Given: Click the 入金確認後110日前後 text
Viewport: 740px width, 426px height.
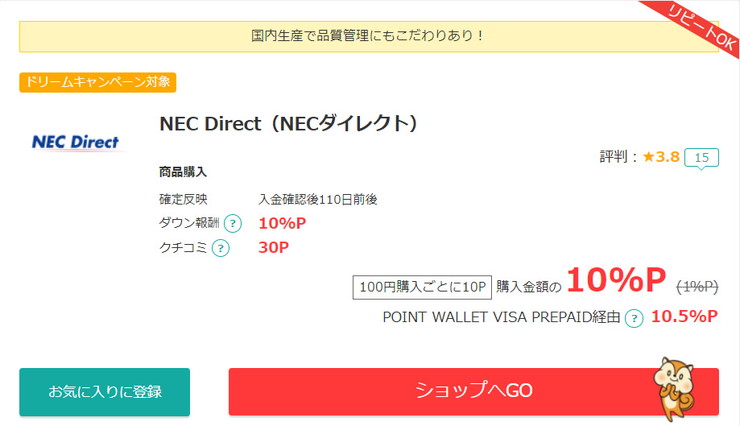Looking at the screenshot, I should (318, 200).
